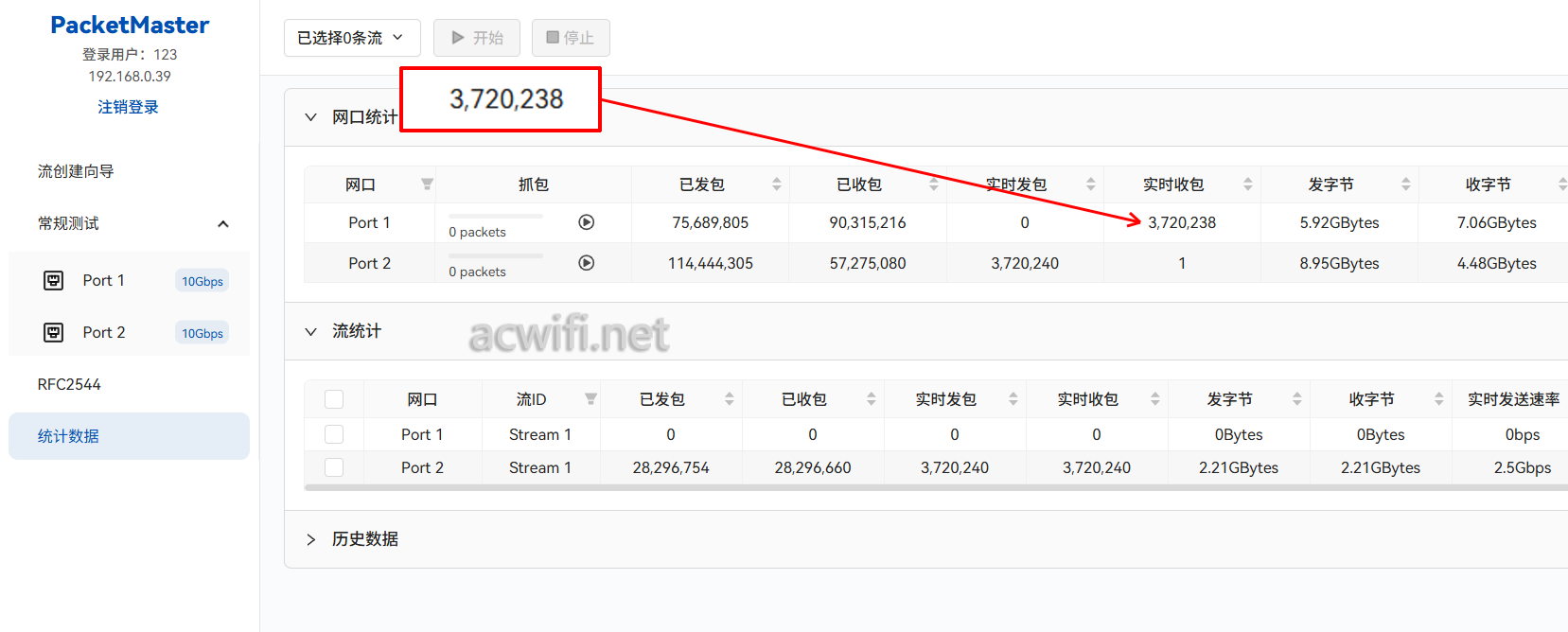Open the 已选择0条流 dropdown
The width and height of the screenshot is (1568, 632).
351,38
